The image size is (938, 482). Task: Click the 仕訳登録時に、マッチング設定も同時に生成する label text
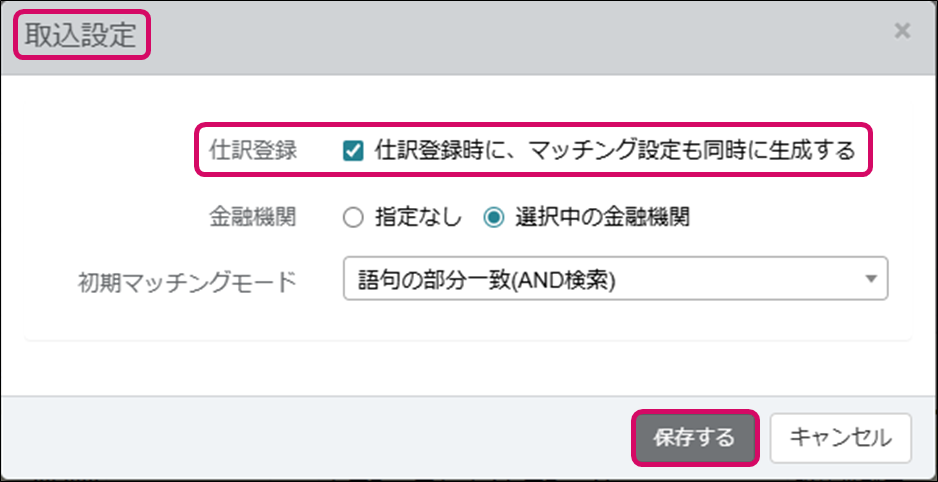coord(615,151)
